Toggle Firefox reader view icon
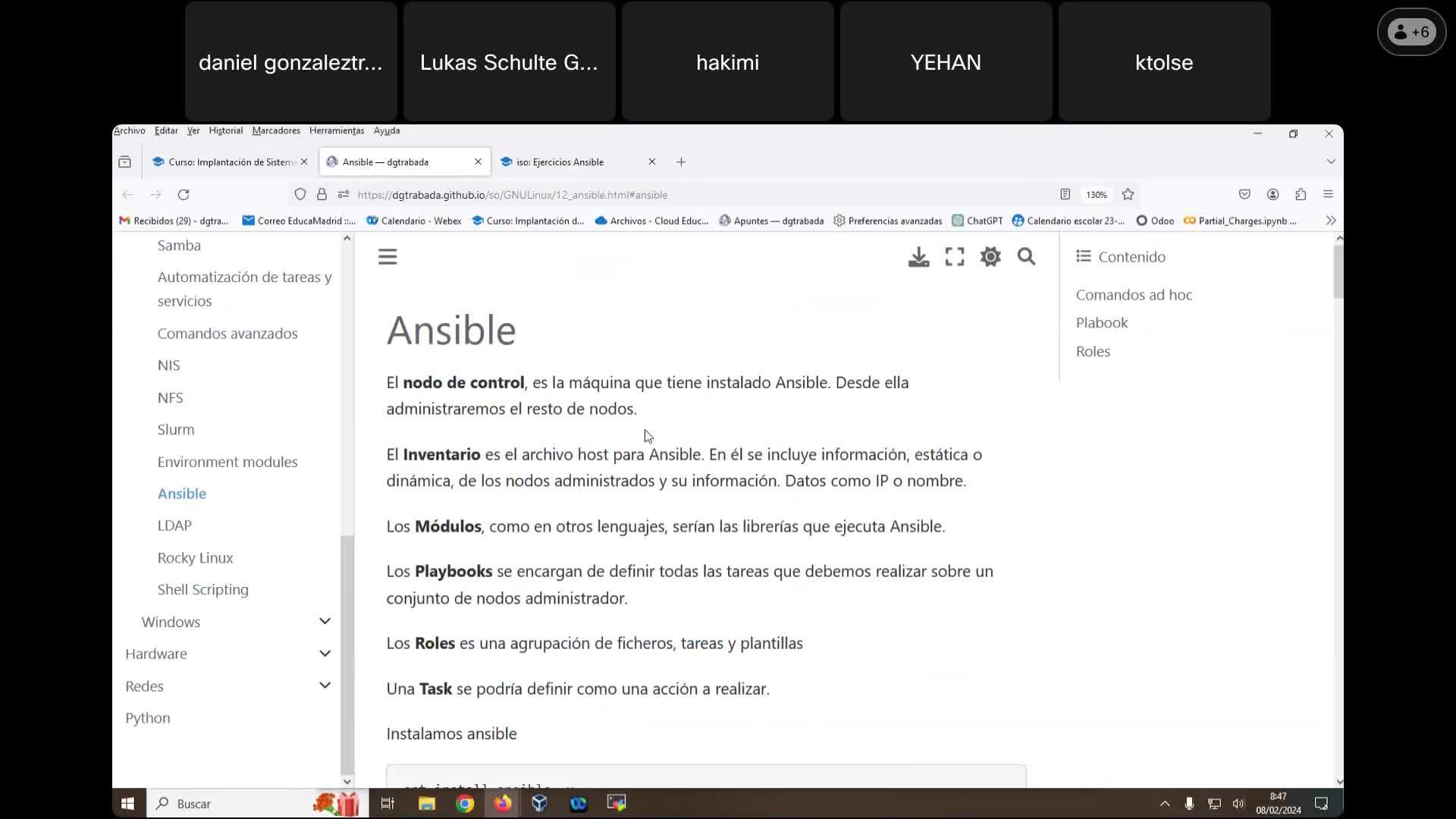 tap(1065, 195)
